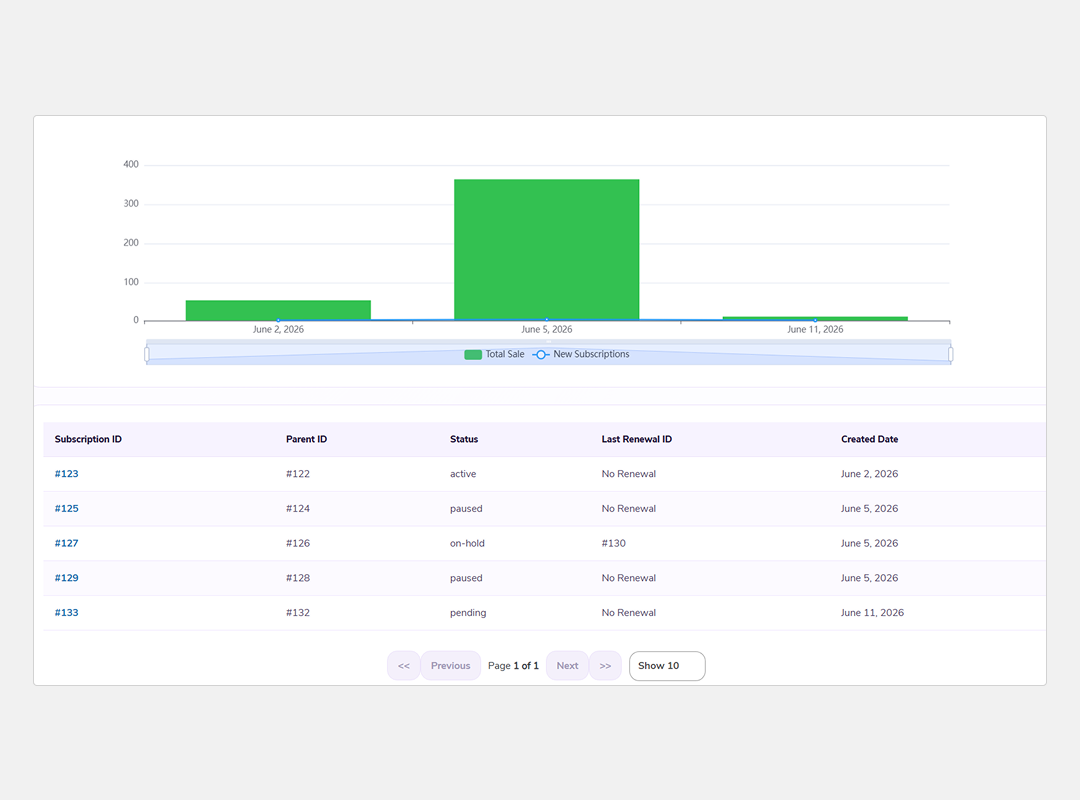
Task: Open subscription #127 link
Action: [67, 543]
